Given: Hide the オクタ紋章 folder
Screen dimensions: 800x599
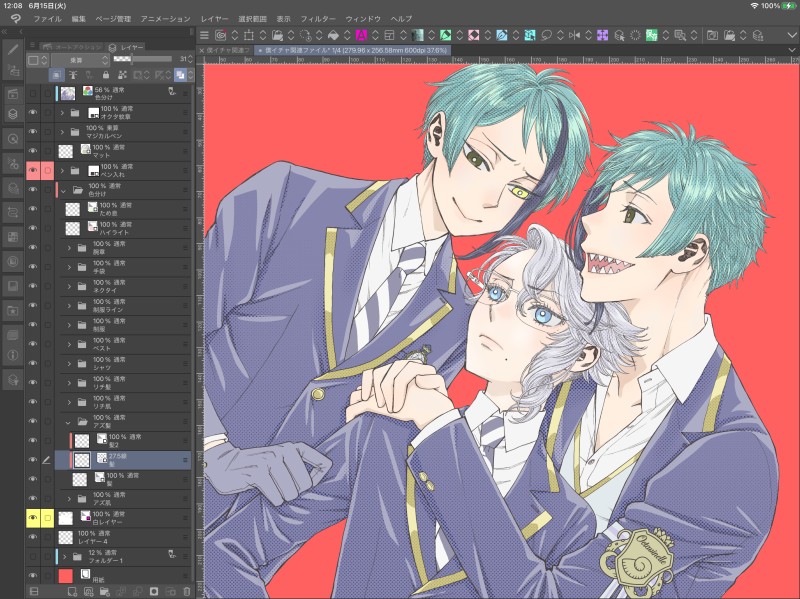Looking at the screenshot, I should click(x=33, y=112).
